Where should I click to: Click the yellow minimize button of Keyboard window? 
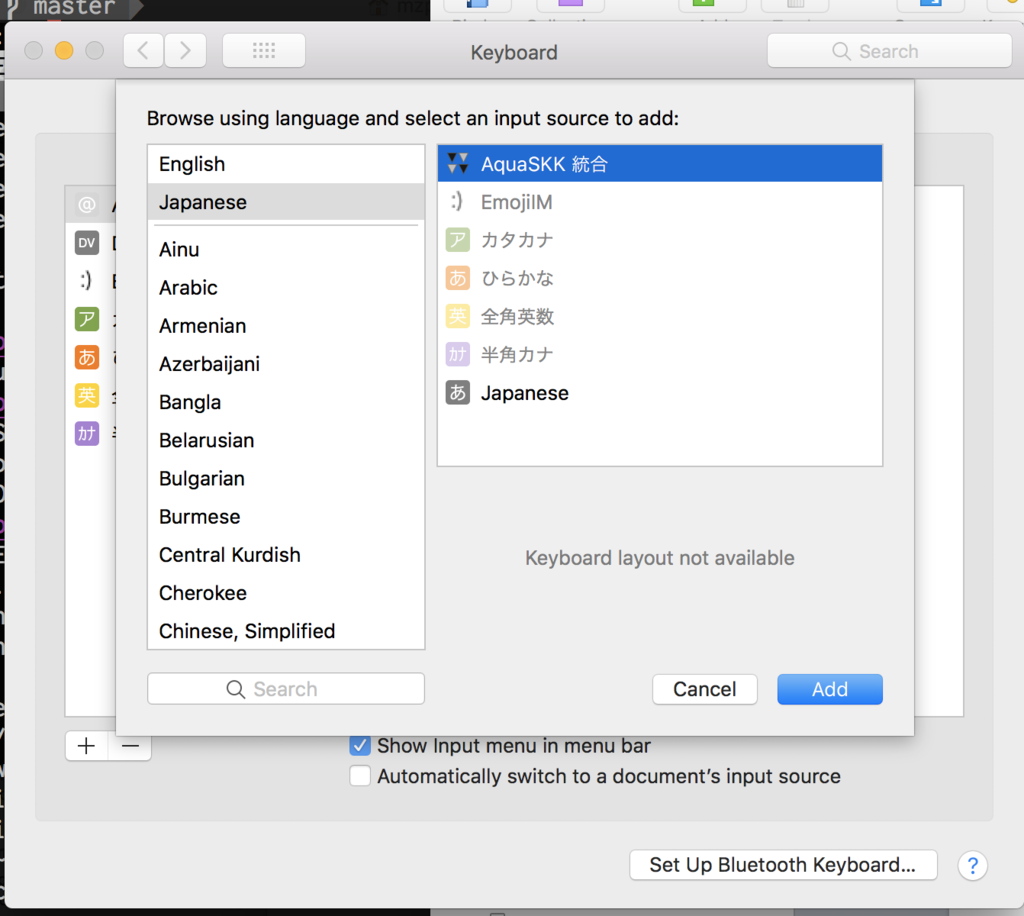[64, 50]
